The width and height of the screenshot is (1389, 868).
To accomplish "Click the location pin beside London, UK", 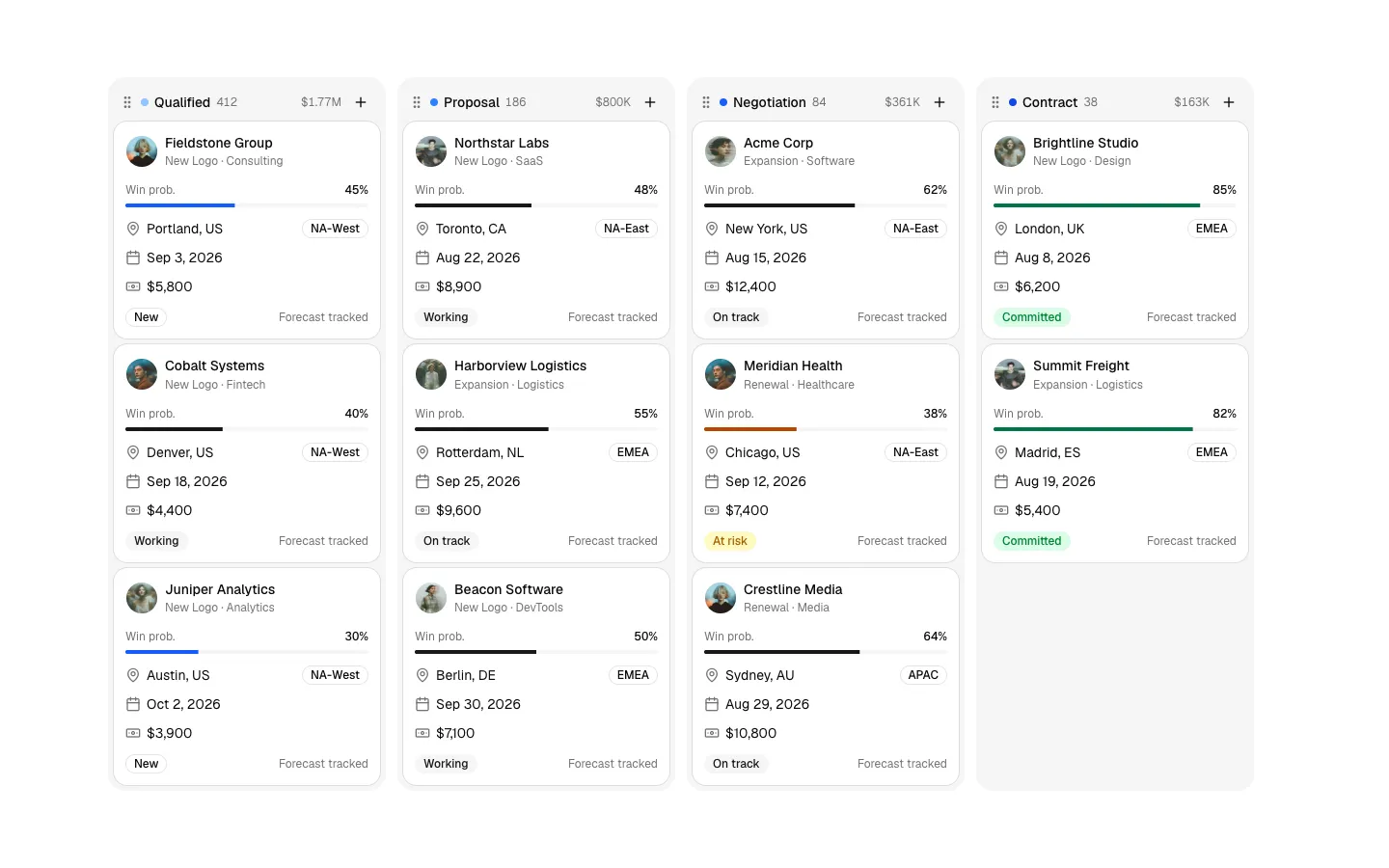I will coord(1001,229).
